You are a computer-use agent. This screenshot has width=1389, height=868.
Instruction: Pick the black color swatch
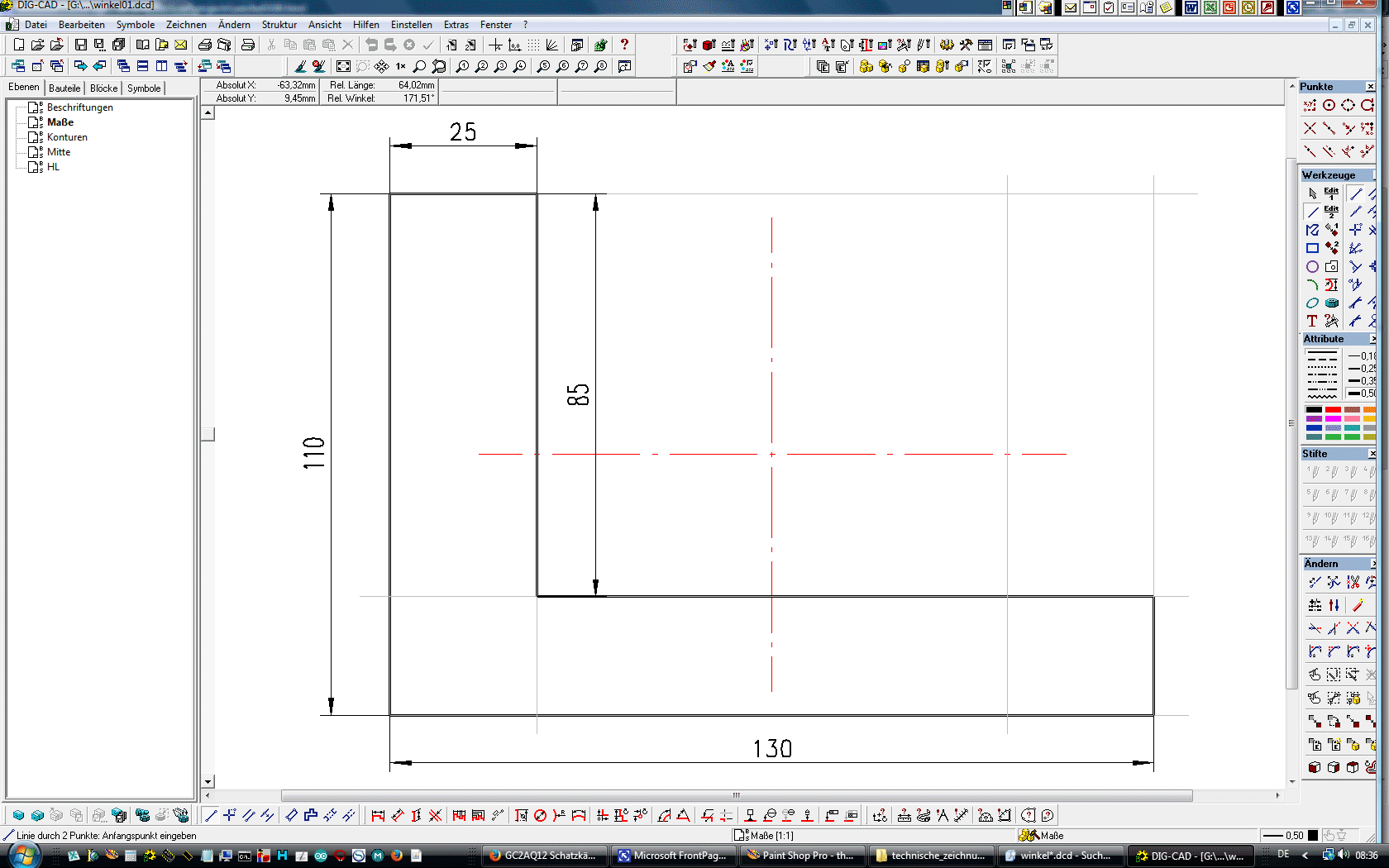coord(1314,409)
